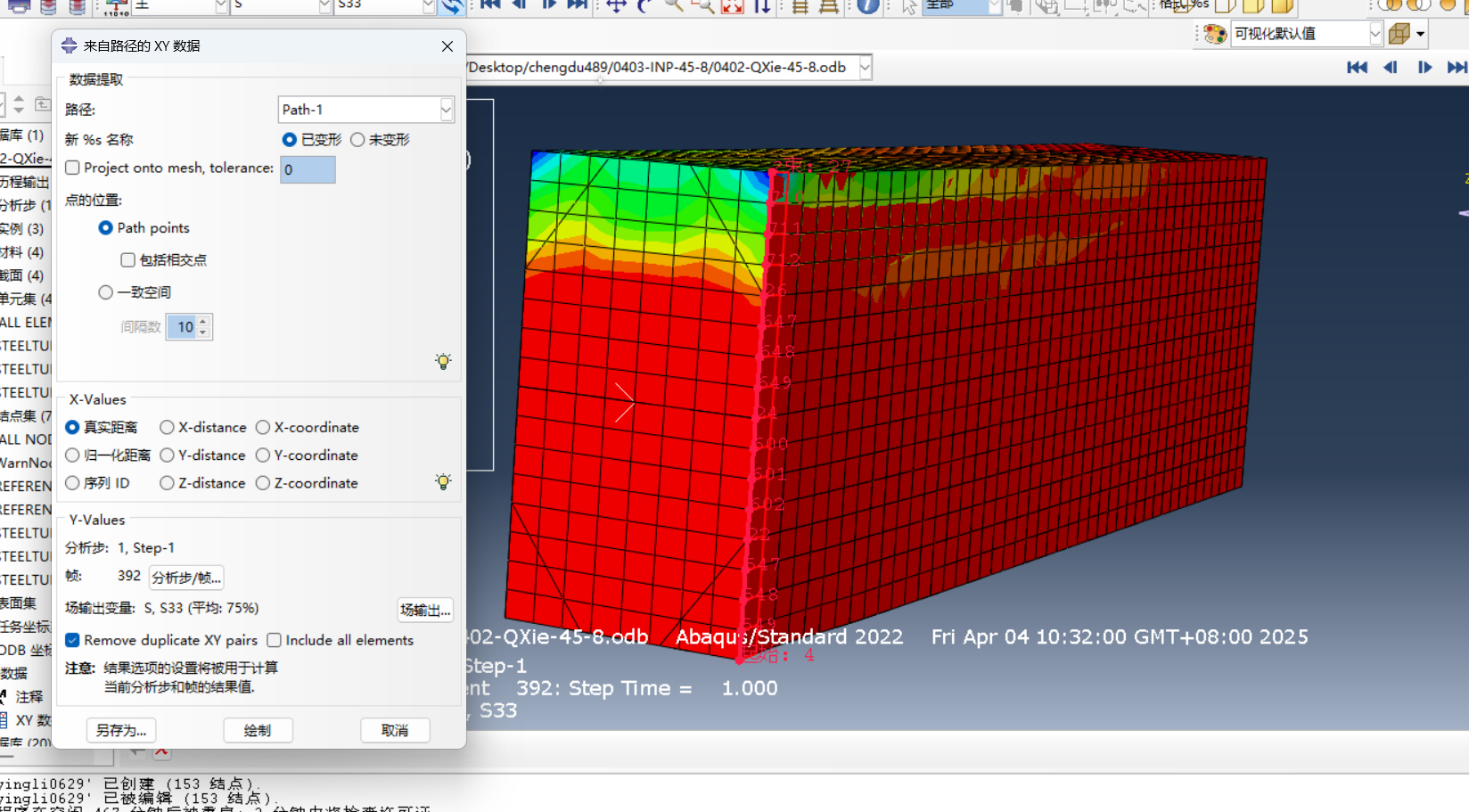Increase the 间隔数 spinner value
Image resolution: width=1469 pixels, height=812 pixels.
(204, 322)
